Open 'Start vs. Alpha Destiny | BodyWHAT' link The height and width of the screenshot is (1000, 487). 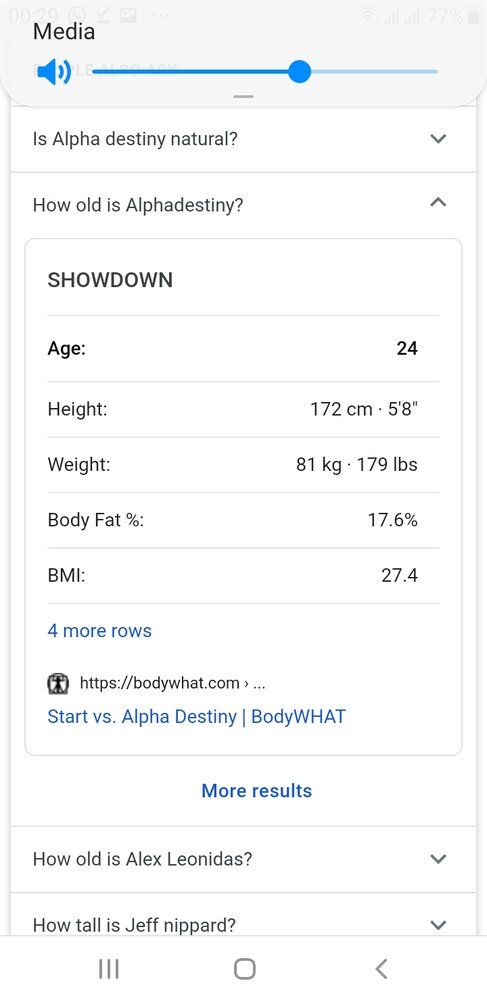point(196,716)
